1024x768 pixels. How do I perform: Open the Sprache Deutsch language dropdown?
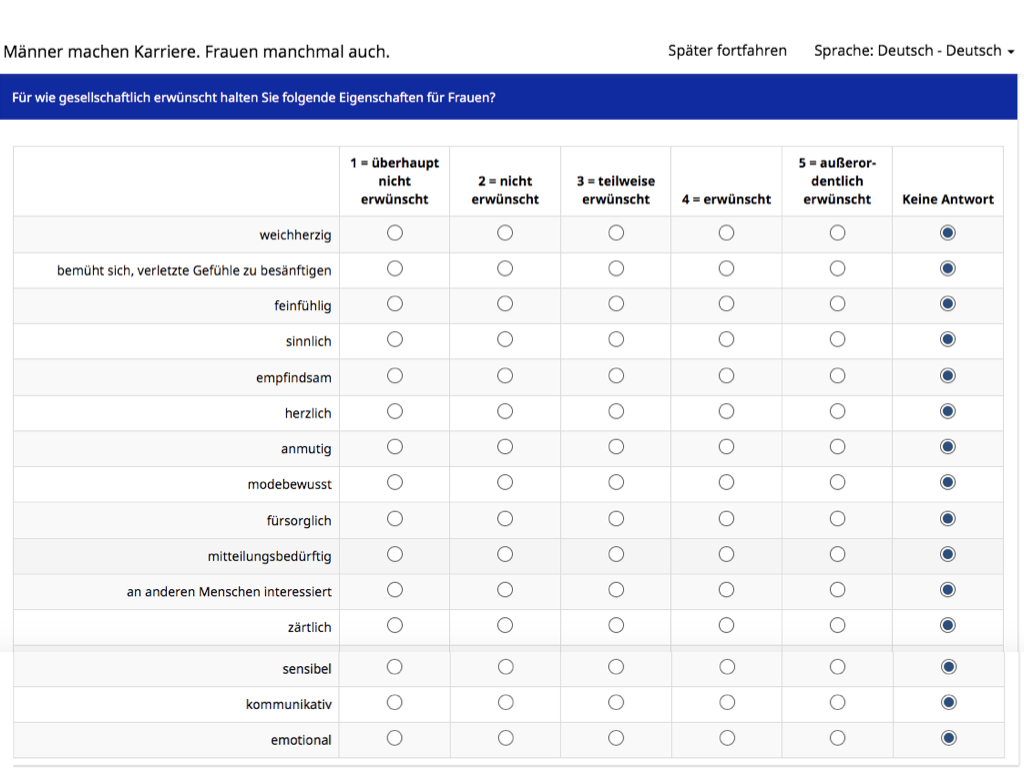[914, 51]
